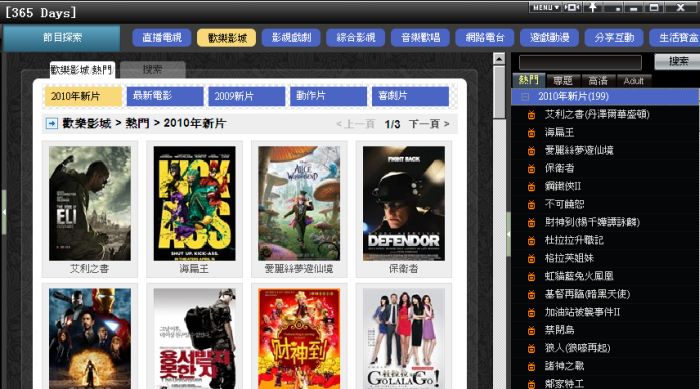Viewport: 700px width, 389px height.
Task: Click the TV icon next to 鋼鐵俠II
Action: pyautogui.click(x=531, y=187)
